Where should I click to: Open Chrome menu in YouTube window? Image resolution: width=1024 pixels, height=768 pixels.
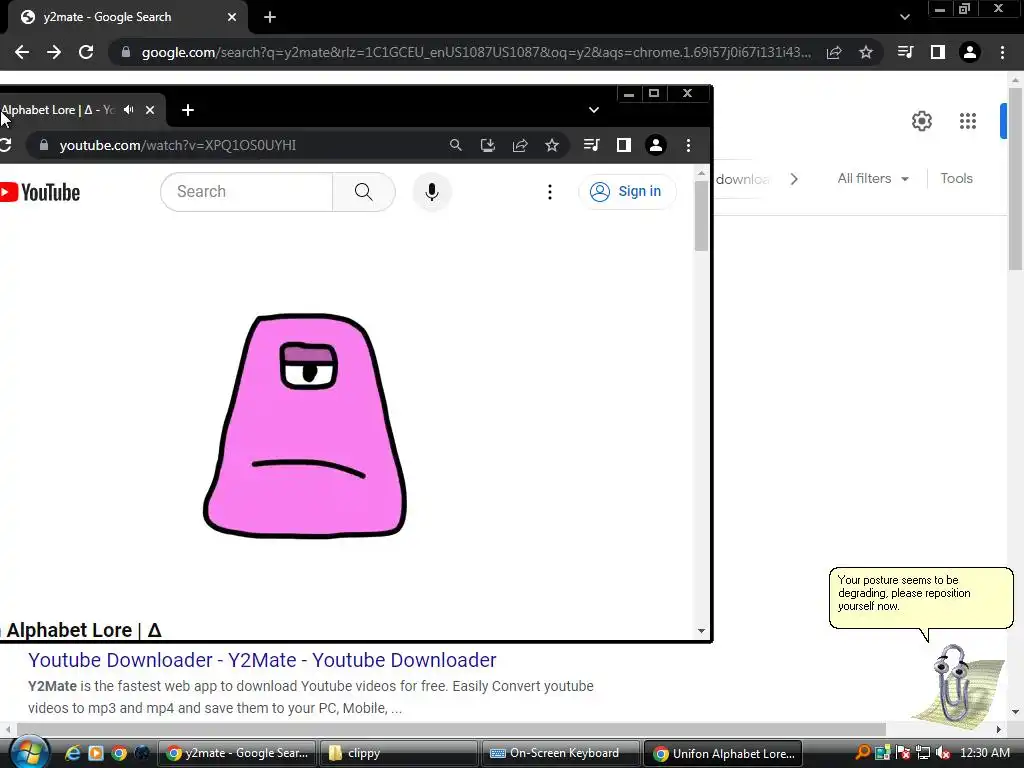click(688, 145)
